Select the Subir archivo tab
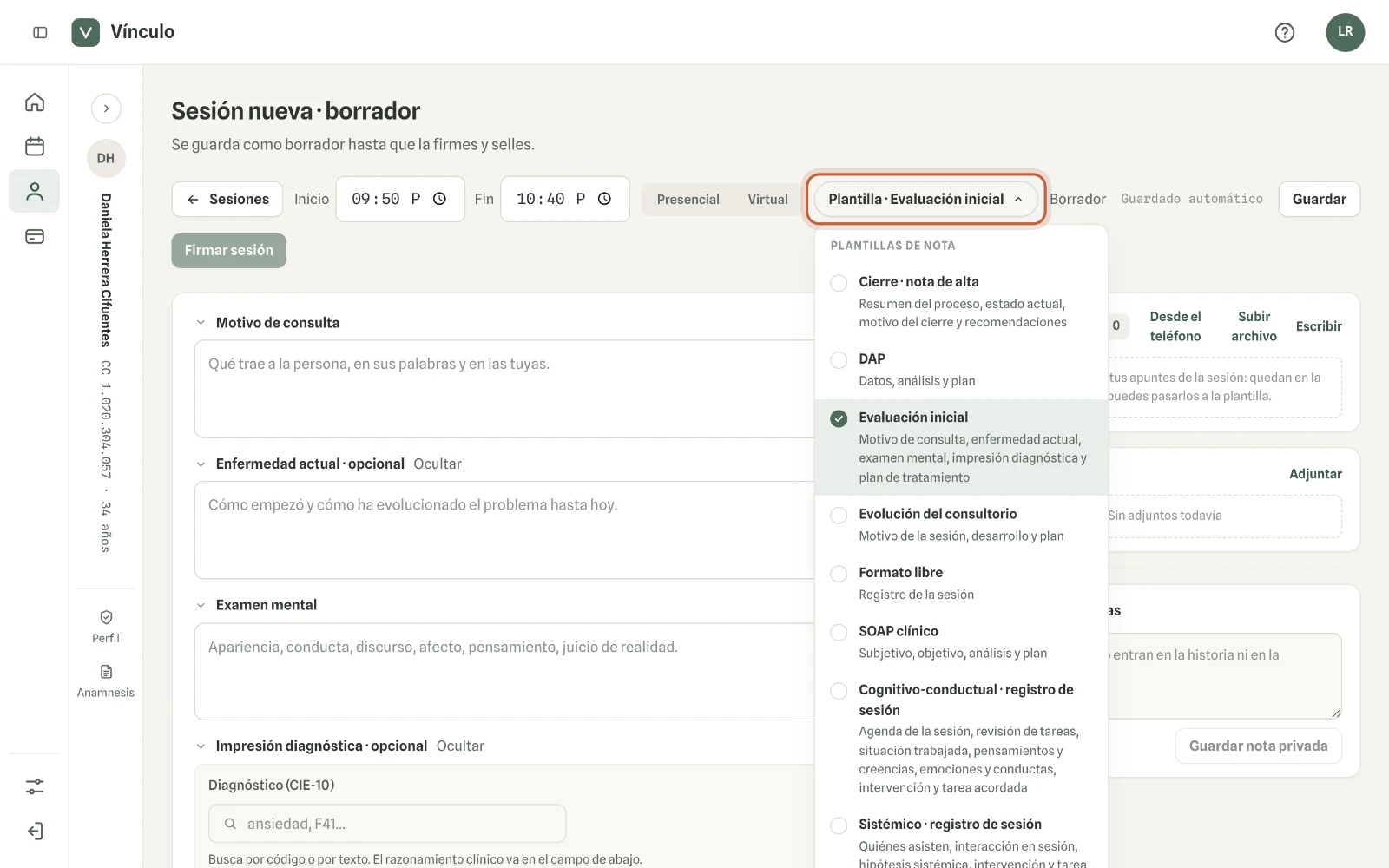The width and height of the screenshot is (1389, 868). (1254, 326)
